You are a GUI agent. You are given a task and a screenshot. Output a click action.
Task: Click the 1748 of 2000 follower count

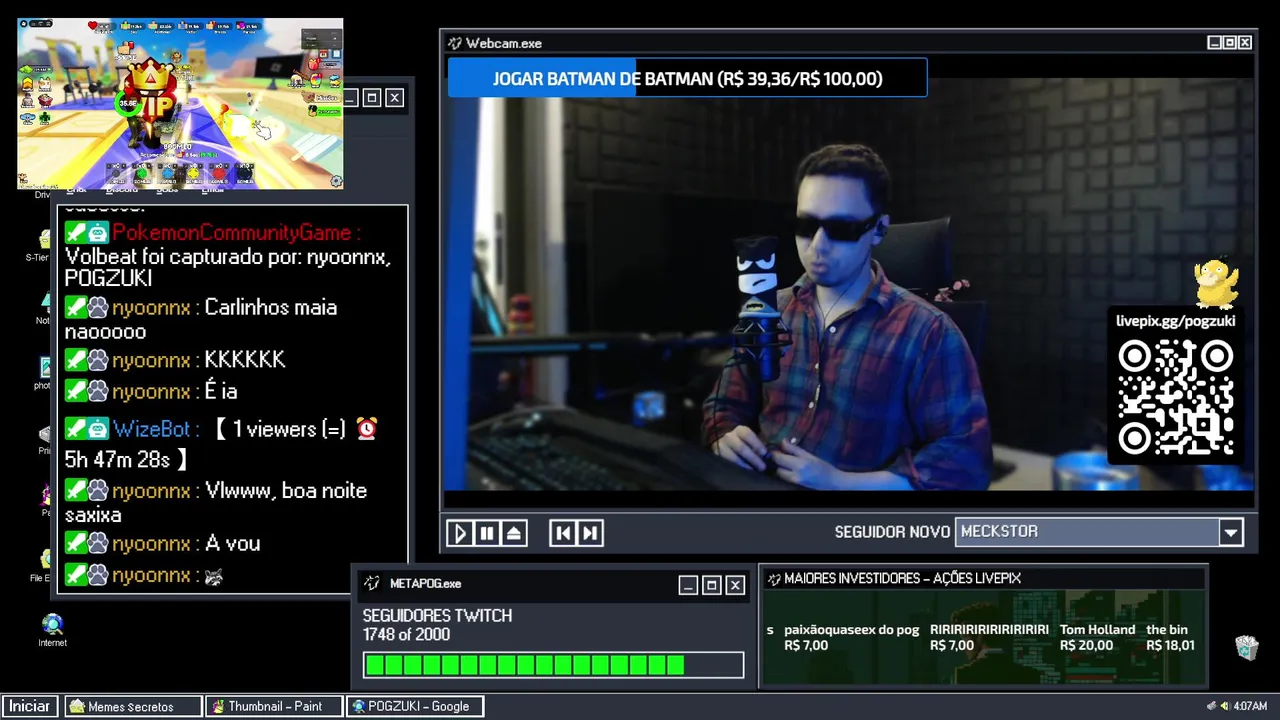(x=406, y=635)
